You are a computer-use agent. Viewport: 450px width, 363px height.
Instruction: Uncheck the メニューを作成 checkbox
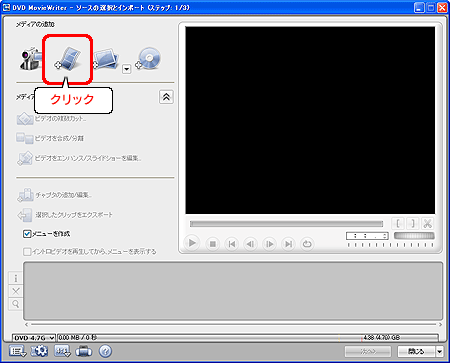pos(27,234)
